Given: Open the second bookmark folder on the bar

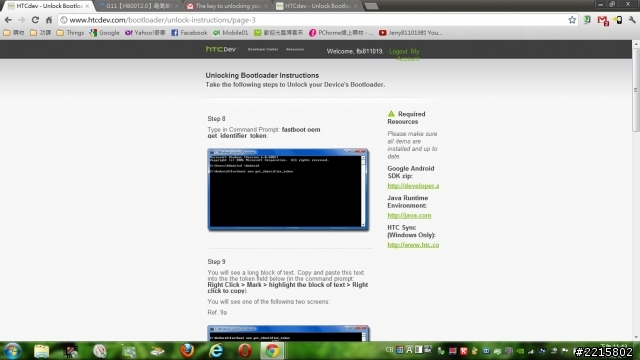Looking at the screenshot, I should point(40,33).
